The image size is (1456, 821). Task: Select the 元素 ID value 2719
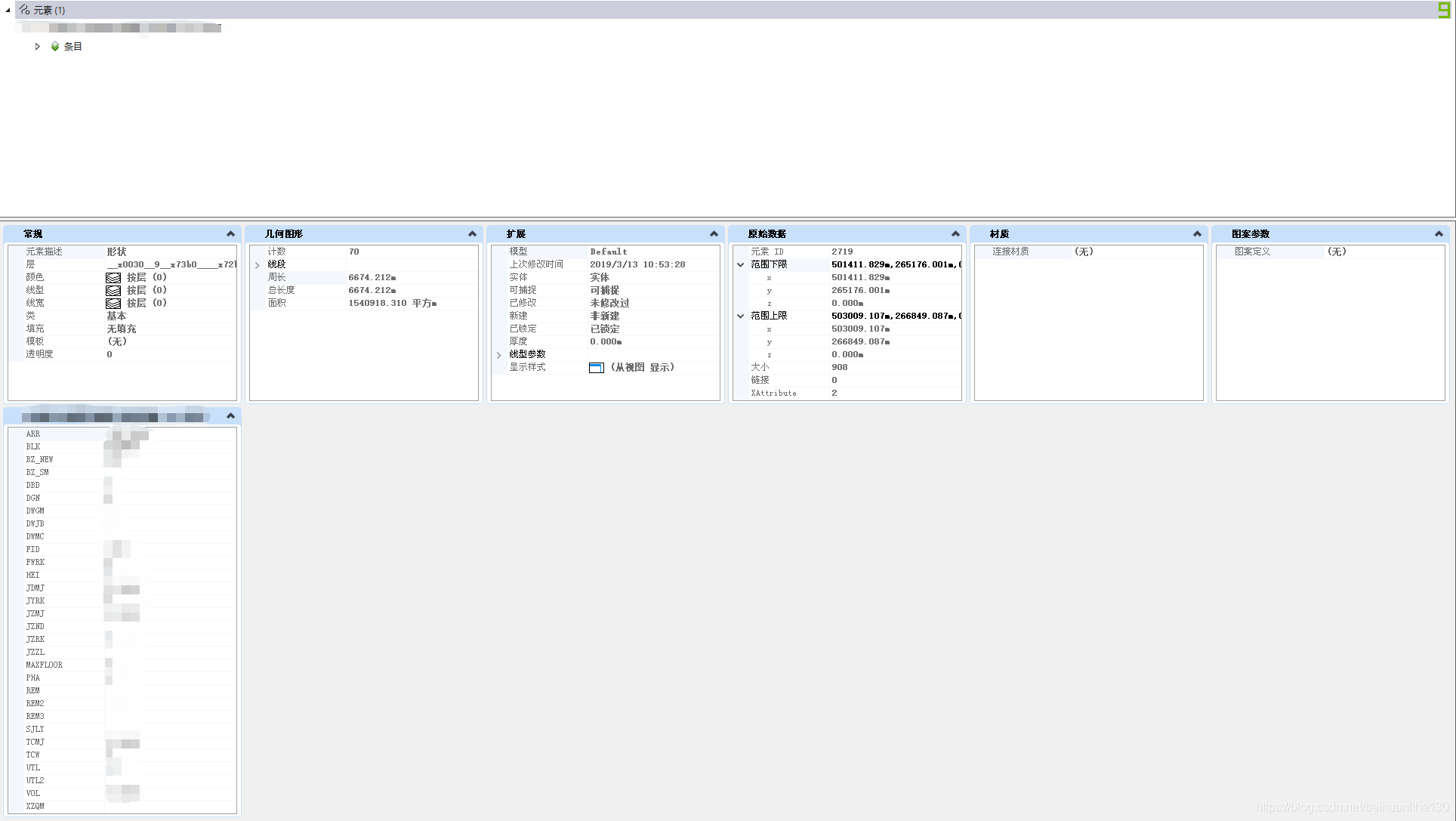click(843, 252)
